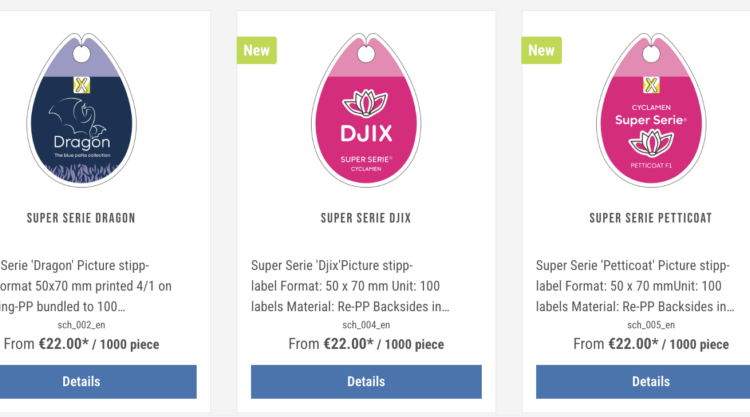Open the Super Serie Djix title link
750x417 pixels.
pyautogui.click(x=366, y=218)
